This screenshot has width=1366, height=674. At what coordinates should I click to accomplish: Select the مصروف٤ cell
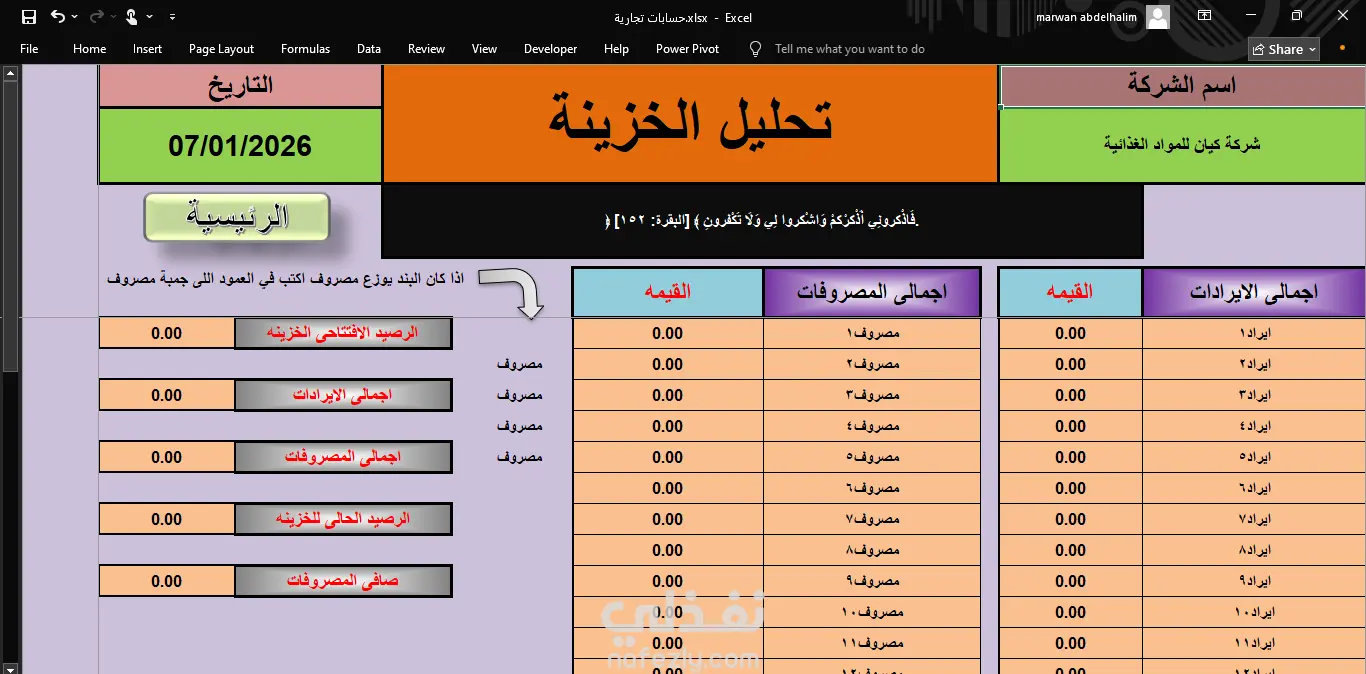(x=872, y=426)
